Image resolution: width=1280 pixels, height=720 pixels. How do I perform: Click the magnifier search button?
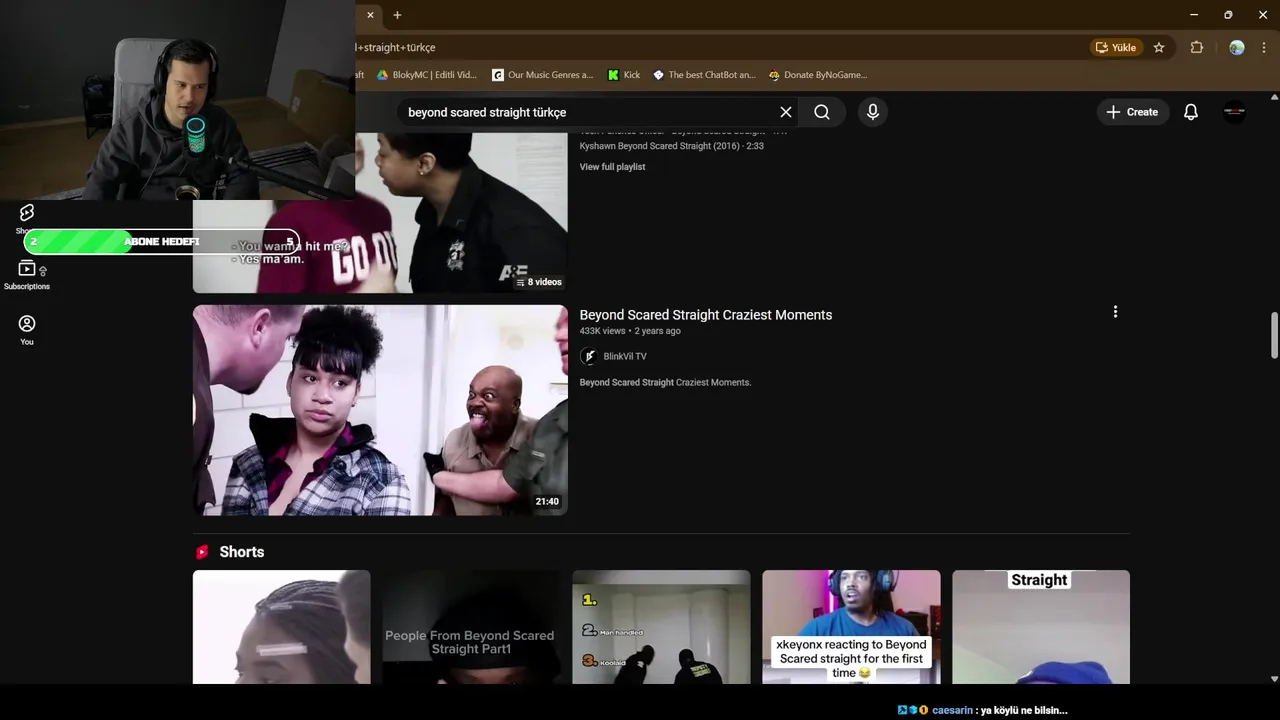pos(822,112)
